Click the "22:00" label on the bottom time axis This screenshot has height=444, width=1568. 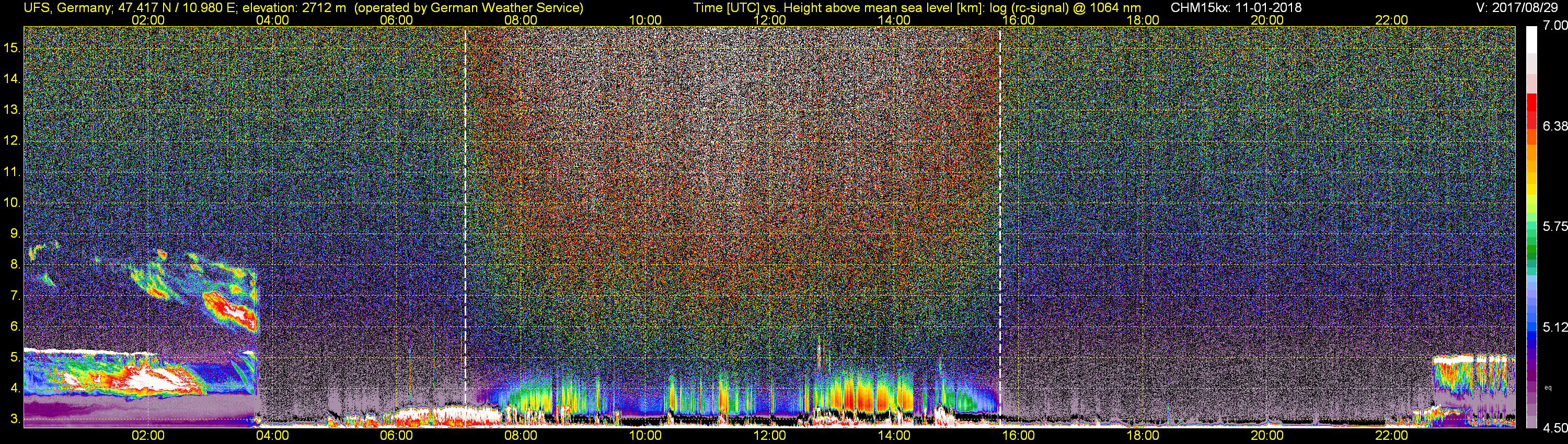tap(1391, 436)
